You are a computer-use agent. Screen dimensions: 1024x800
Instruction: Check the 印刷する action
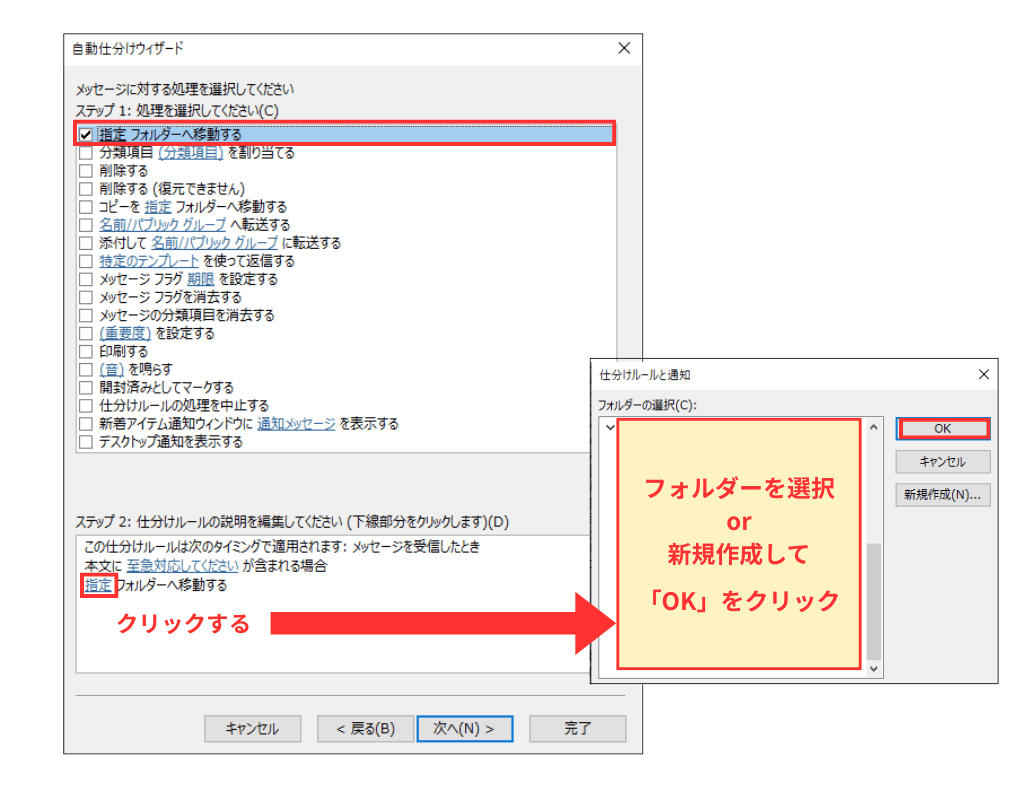click(85, 351)
